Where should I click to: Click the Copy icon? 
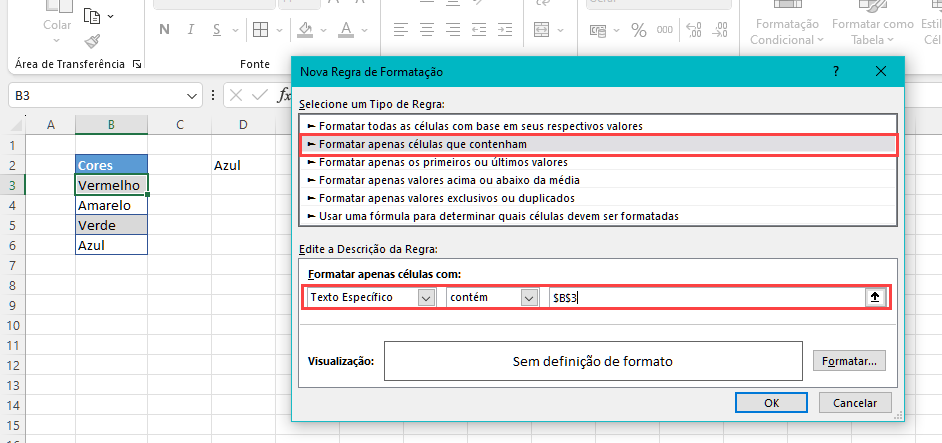(91, 16)
